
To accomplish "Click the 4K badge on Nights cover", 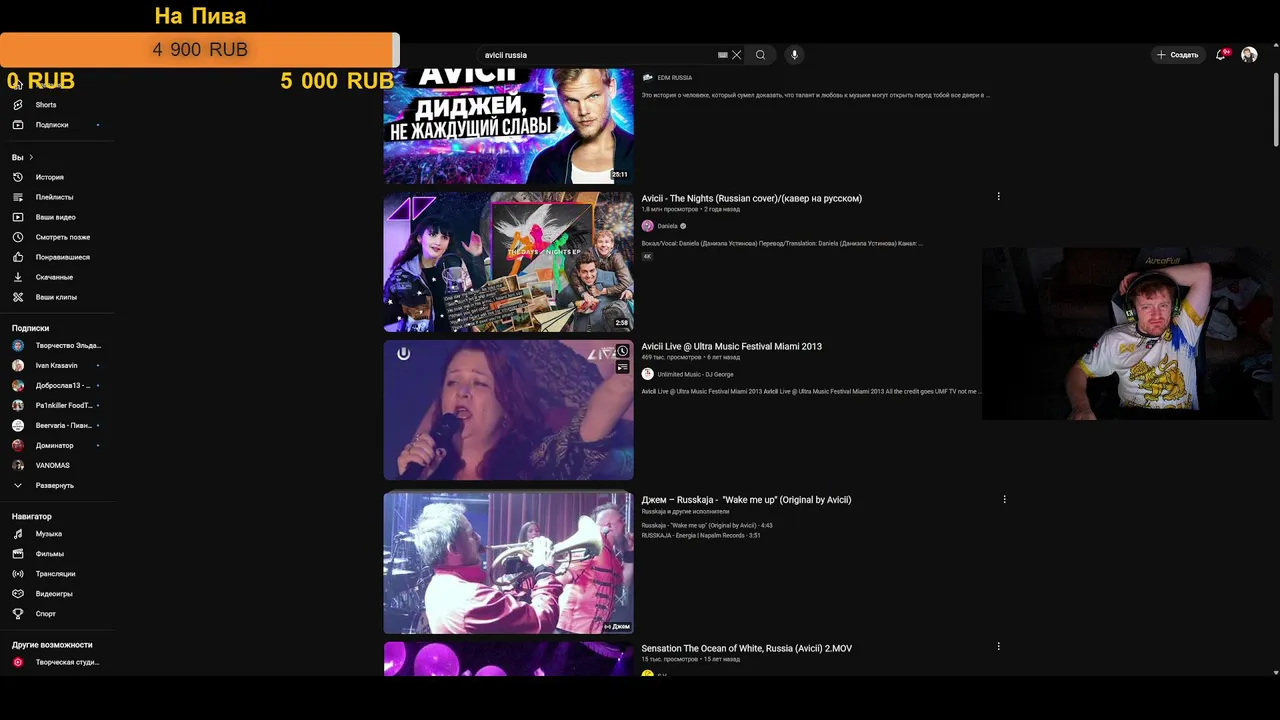I will click(x=647, y=256).
